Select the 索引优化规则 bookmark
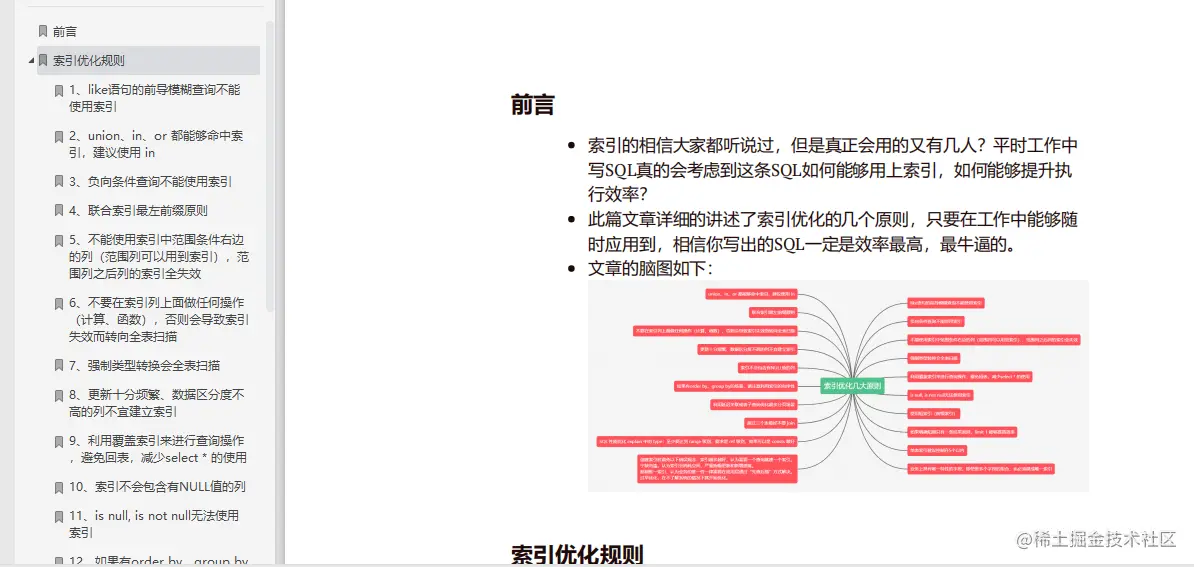This screenshot has width=1194, height=567. (x=89, y=60)
